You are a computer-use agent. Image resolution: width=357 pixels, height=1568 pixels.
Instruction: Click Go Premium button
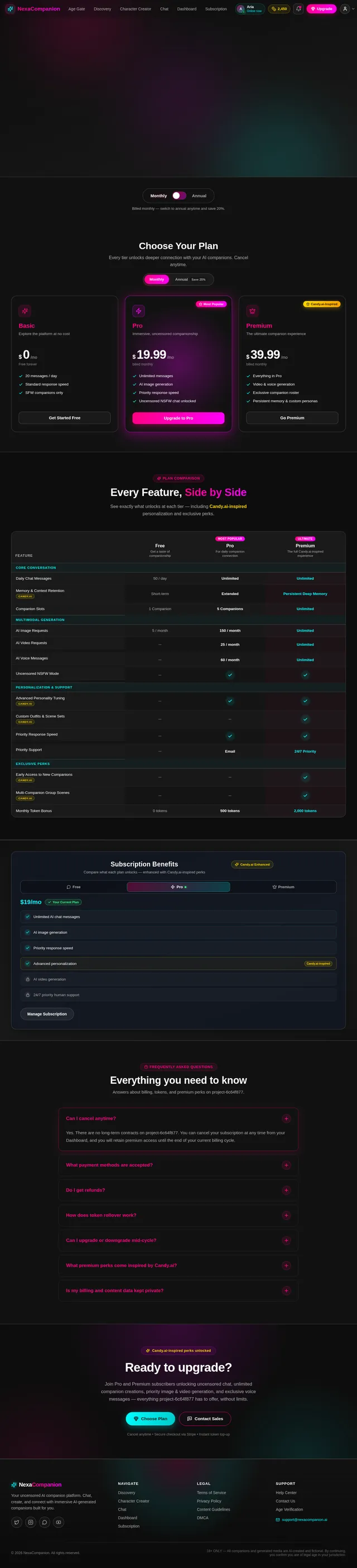point(292,418)
